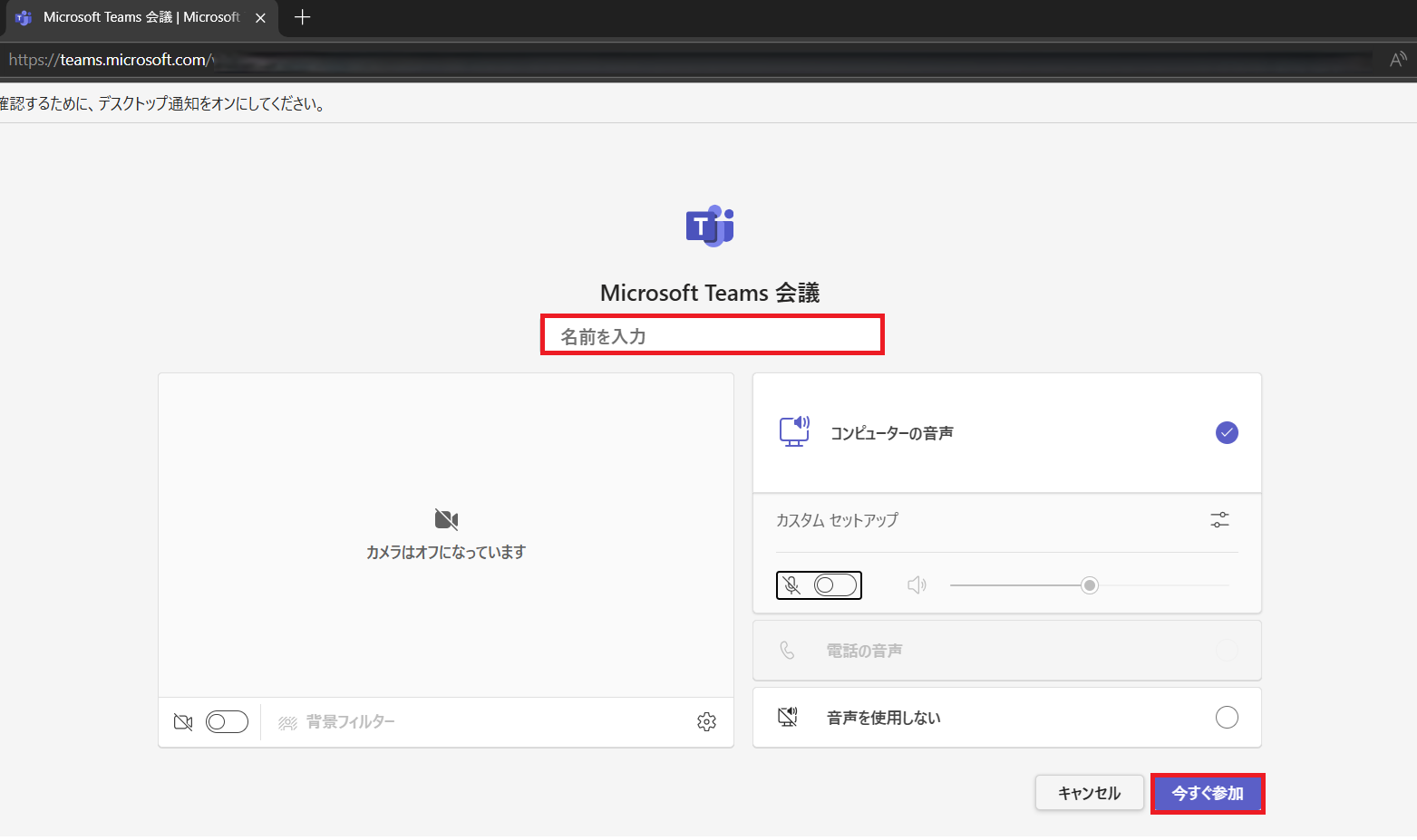The width and height of the screenshot is (1417, 840).
Task: Select 音声を使用しない radio button
Action: coord(1227,718)
